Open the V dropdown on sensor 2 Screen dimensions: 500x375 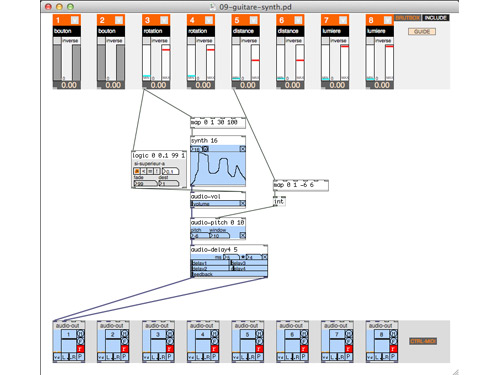[x=119, y=20]
